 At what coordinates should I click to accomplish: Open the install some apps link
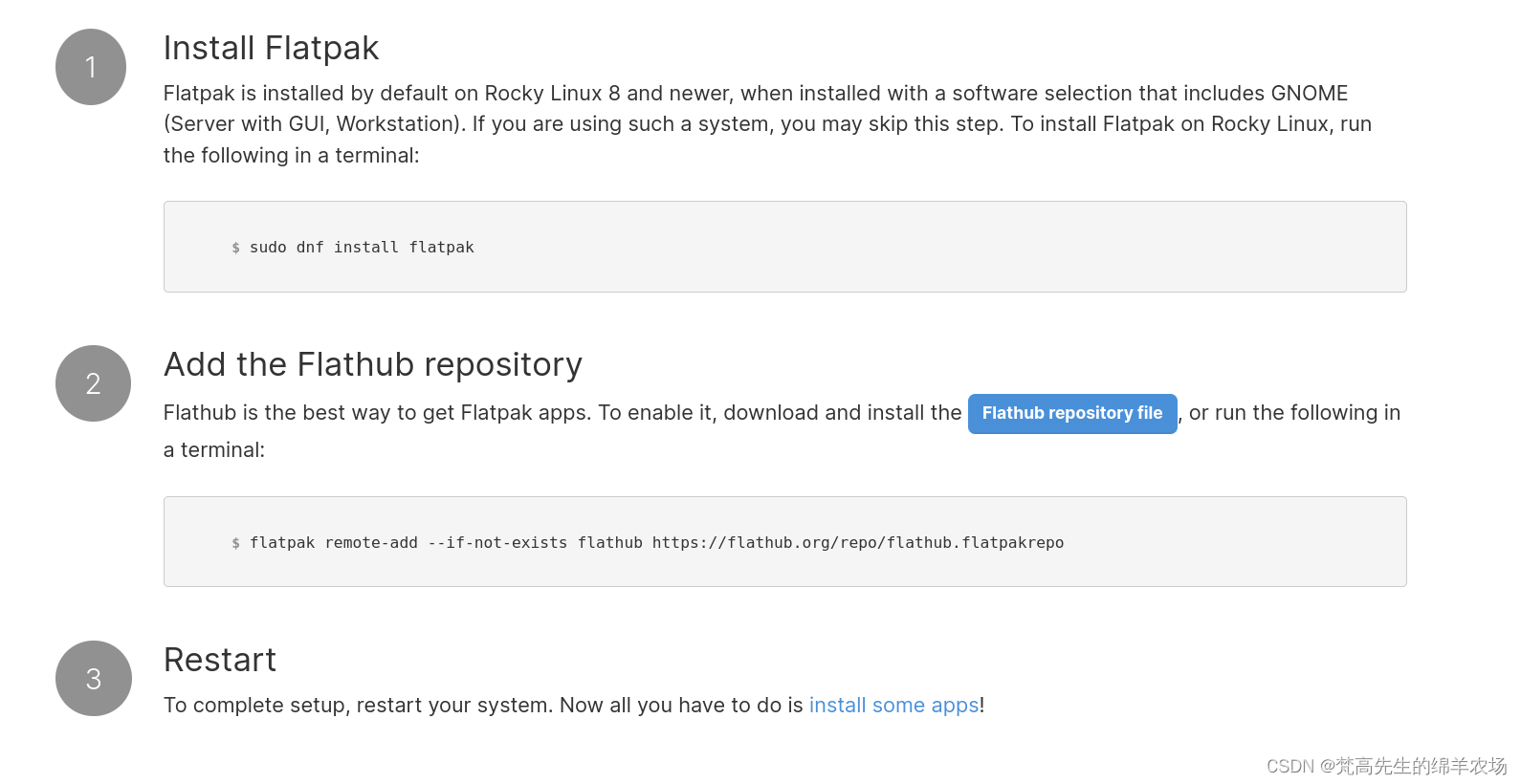[x=894, y=706]
